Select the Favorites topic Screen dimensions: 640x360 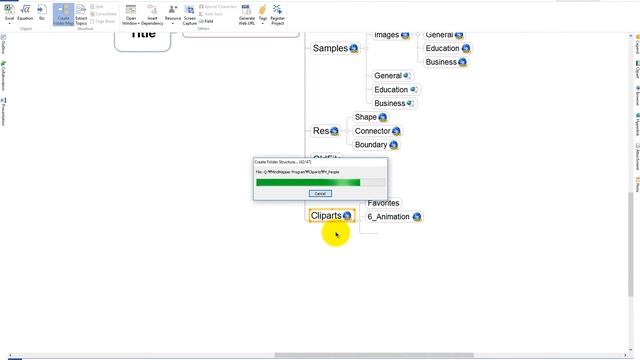[383, 203]
